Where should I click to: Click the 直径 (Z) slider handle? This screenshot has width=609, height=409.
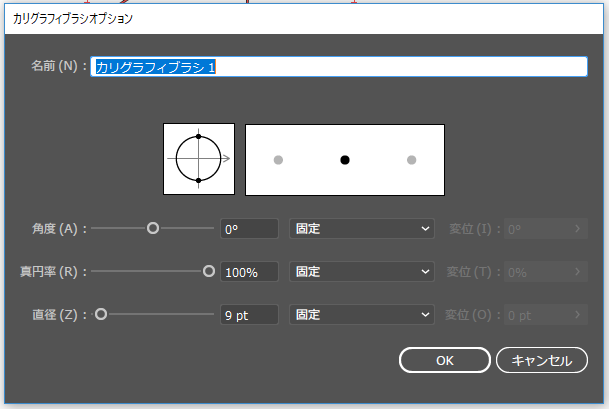click(101, 314)
